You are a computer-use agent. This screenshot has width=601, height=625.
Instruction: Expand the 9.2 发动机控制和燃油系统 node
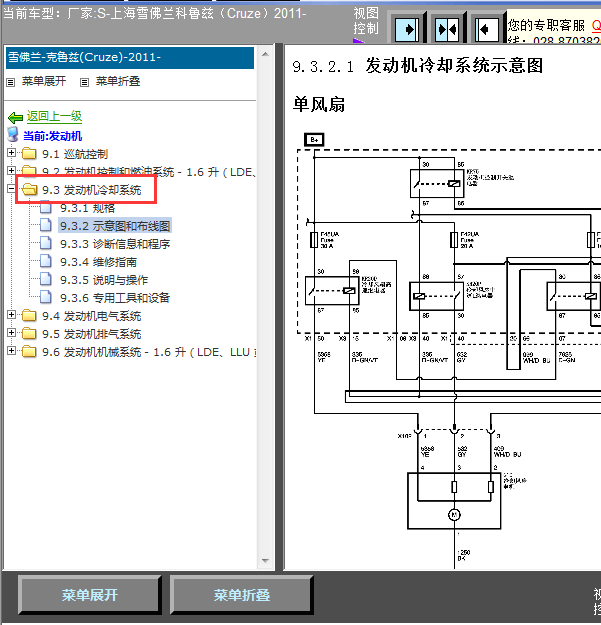click(x=11, y=171)
